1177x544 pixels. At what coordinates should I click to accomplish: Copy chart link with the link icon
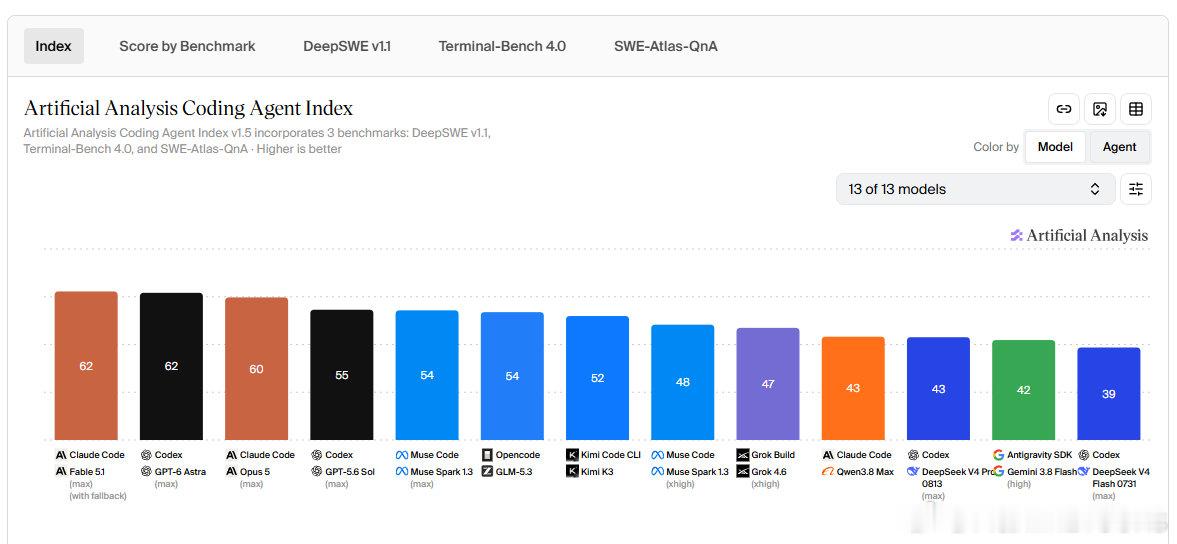click(x=1064, y=109)
